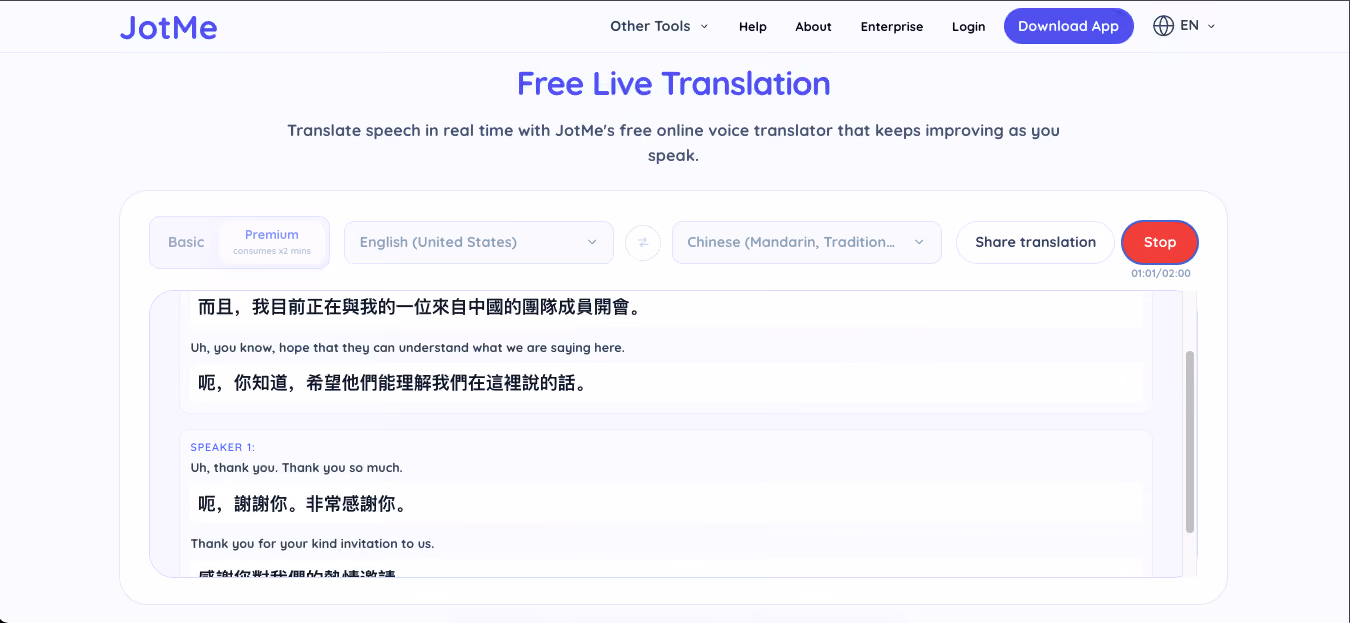
Task: Switch to Basic translation mode
Action: tap(186, 242)
